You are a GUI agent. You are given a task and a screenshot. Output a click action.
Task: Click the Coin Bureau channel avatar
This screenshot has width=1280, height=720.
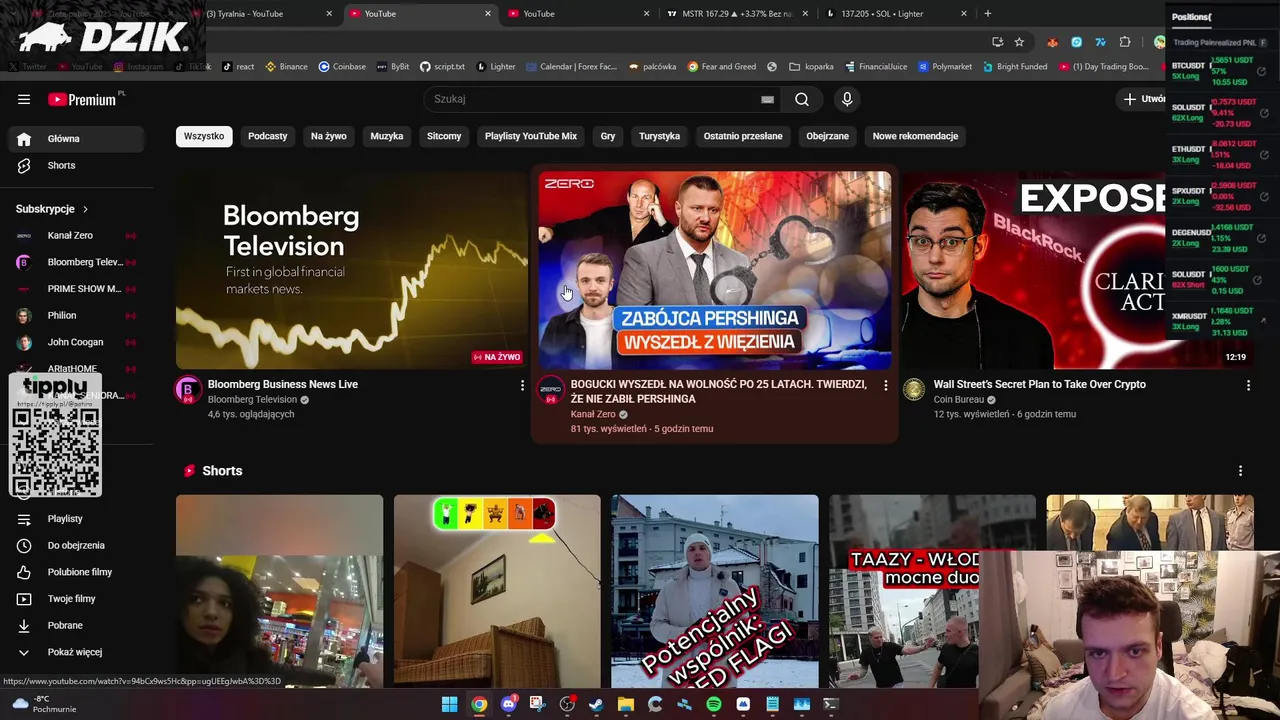[914, 390]
